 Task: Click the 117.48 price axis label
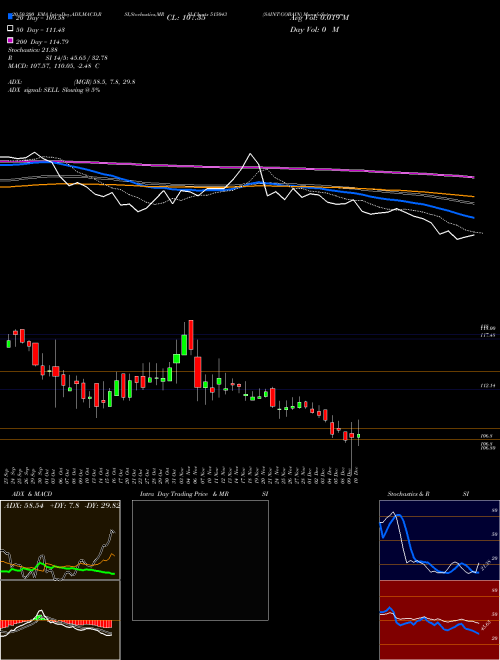pyautogui.click(x=488, y=335)
